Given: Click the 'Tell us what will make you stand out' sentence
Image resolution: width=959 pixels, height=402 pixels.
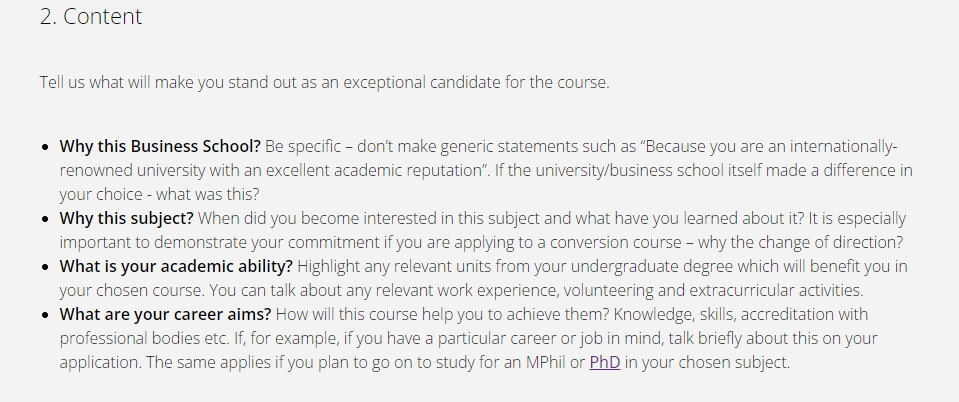Looking at the screenshot, I should pyautogui.click(x=325, y=82).
